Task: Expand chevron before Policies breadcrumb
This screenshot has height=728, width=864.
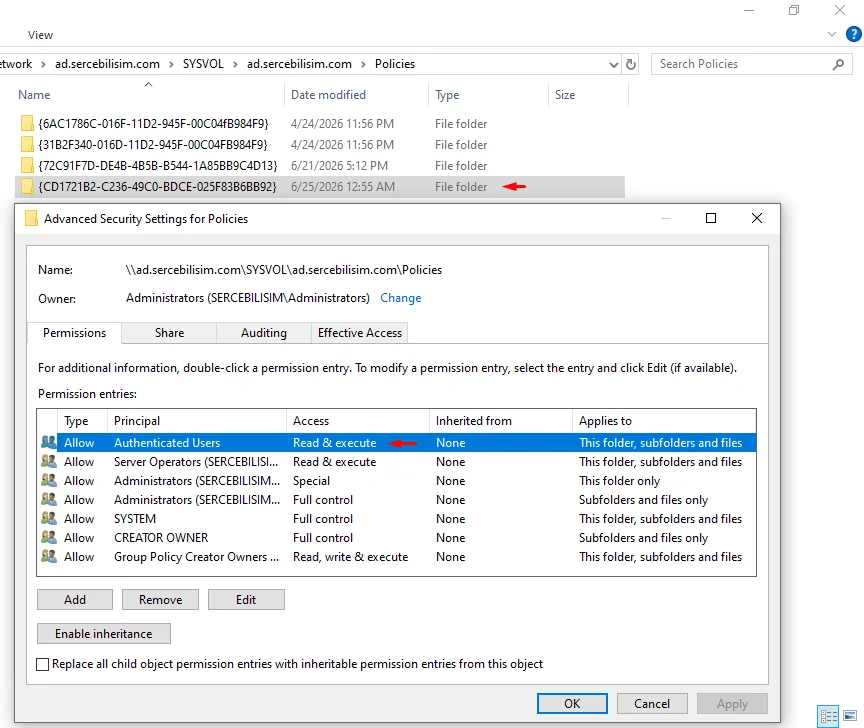Action: [363, 64]
